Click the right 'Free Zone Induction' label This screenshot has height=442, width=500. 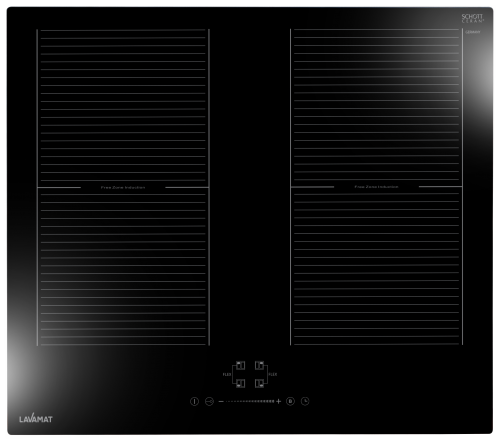[376, 187]
